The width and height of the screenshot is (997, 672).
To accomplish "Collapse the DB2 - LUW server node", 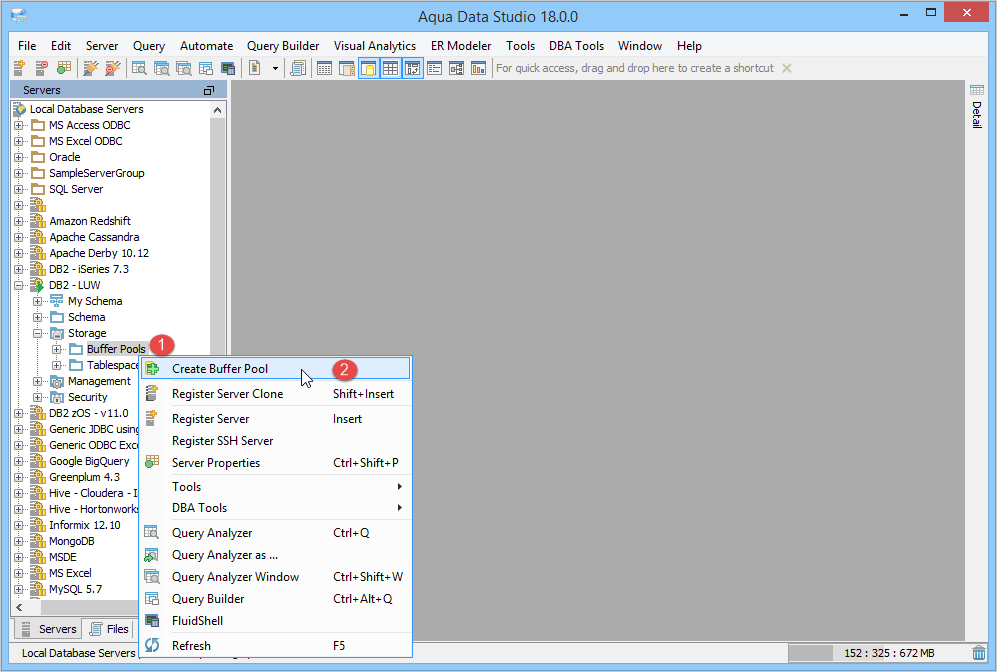I will [18, 285].
